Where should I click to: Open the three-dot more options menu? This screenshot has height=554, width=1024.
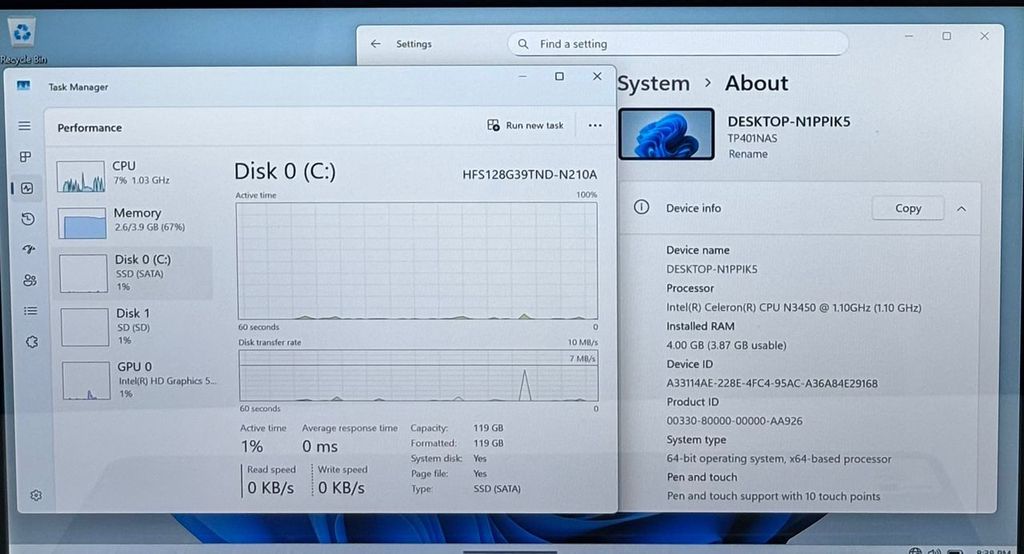click(595, 125)
